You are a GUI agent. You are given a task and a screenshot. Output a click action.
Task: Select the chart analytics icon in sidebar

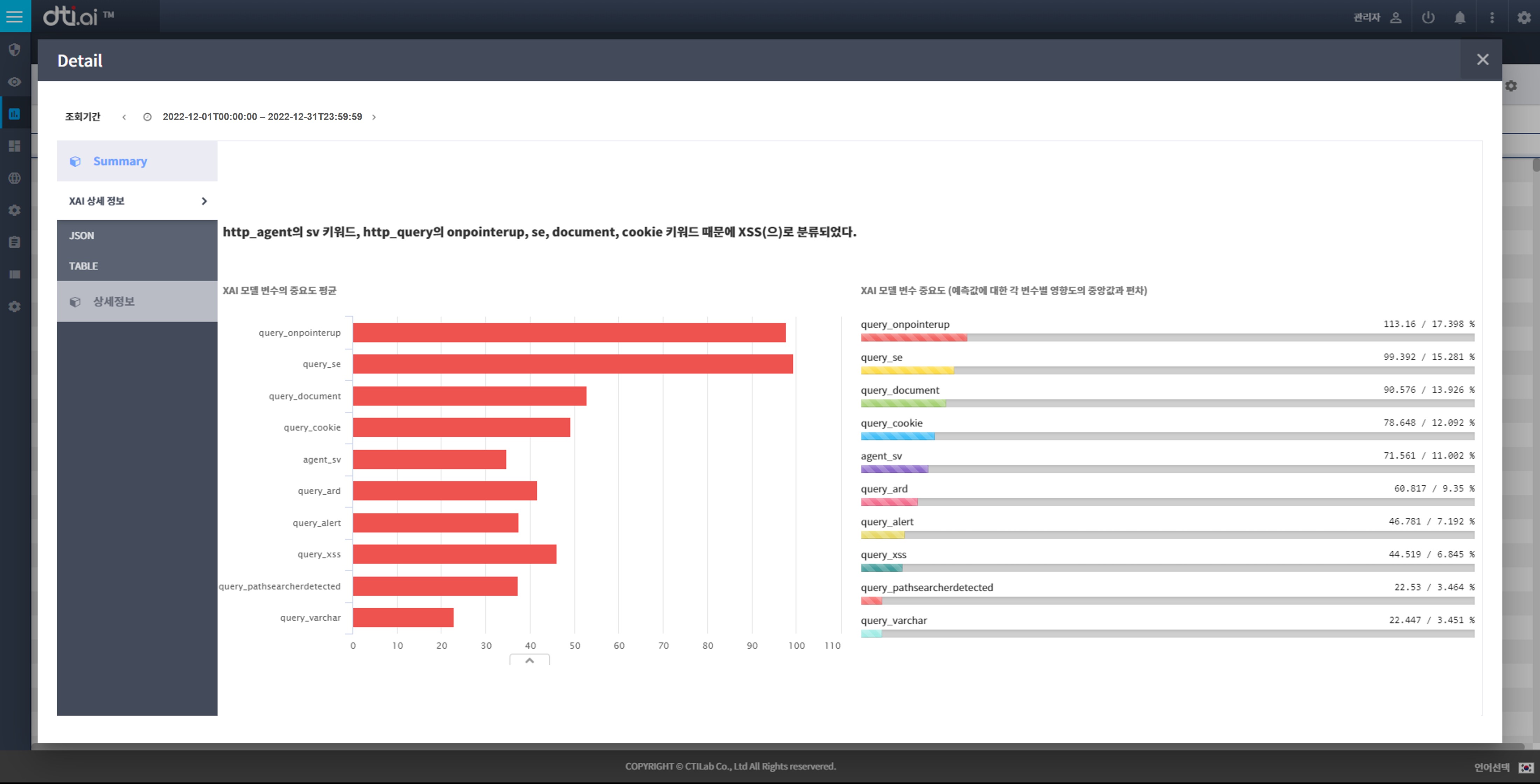(15, 114)
